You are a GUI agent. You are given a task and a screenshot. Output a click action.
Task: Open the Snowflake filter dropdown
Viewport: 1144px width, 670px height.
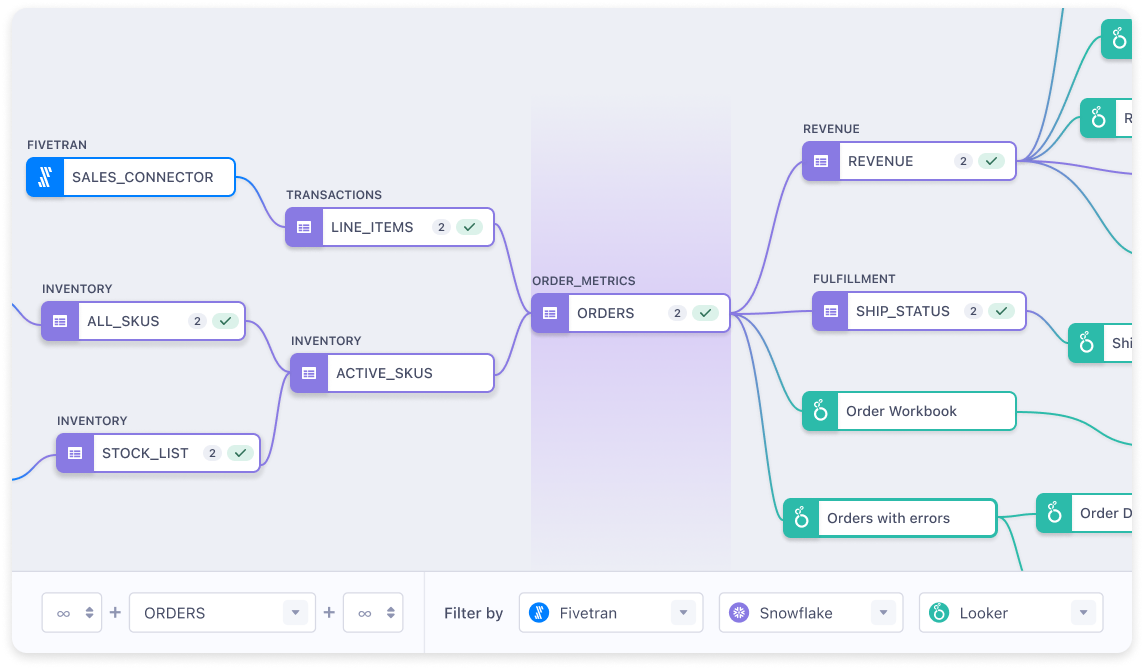coord(884,612)
